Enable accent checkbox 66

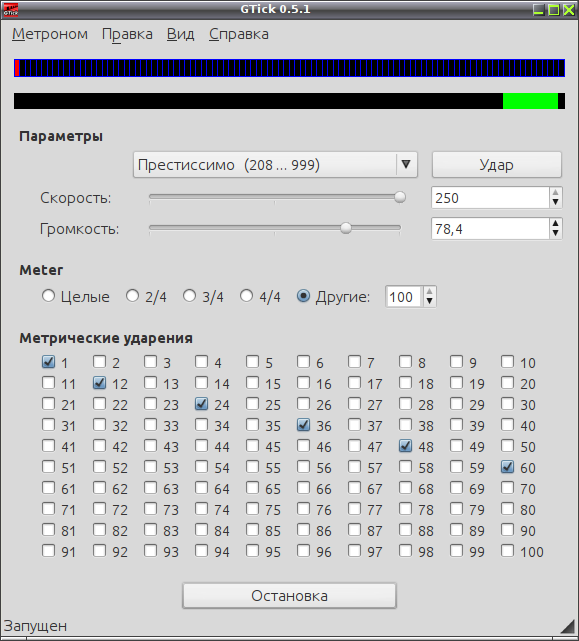(x=303, y=488)
